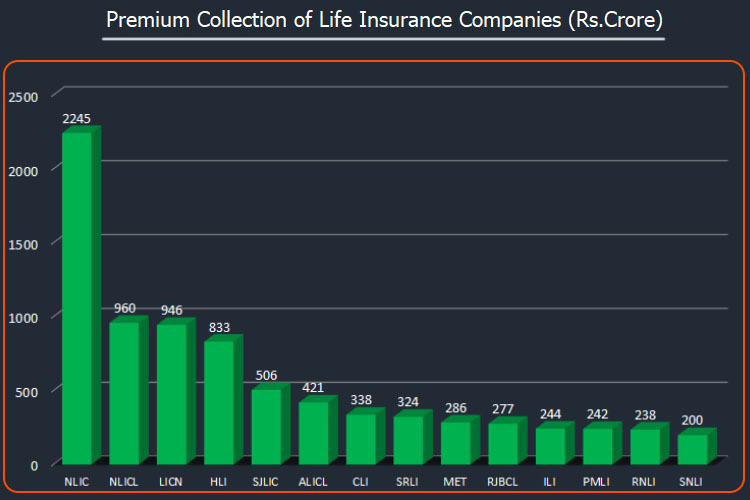Click the 2245 data label
The height and width of the screenshot is (500, 750).
click(x=77, y=119)
